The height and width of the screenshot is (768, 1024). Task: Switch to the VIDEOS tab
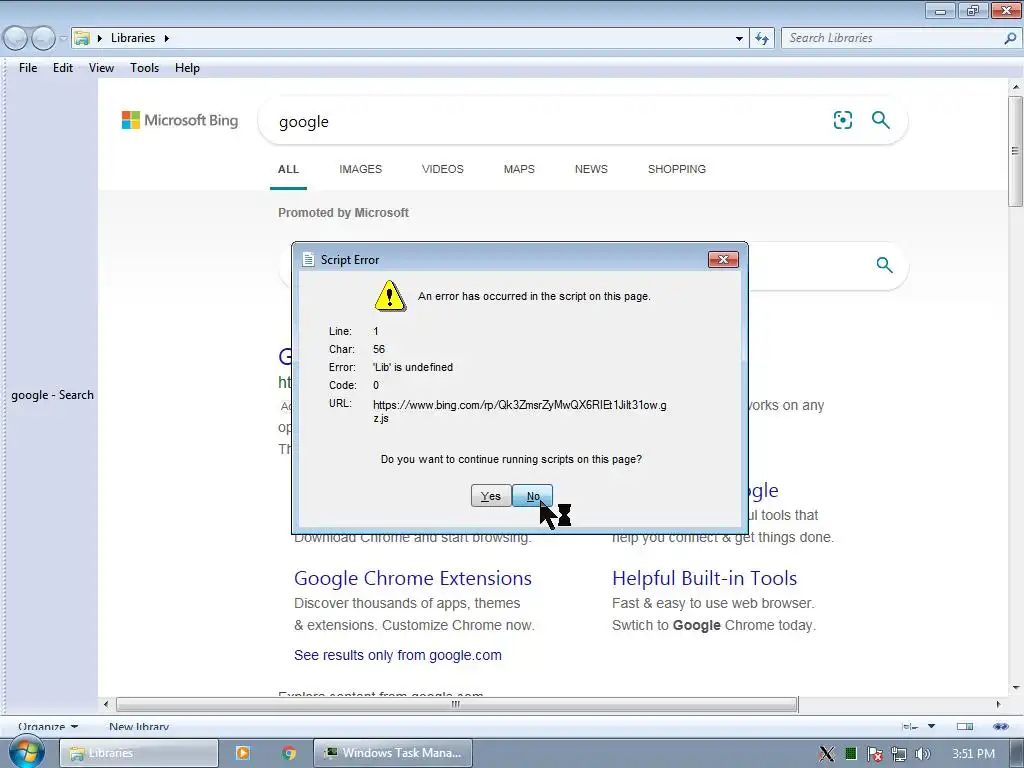point(443,169)
